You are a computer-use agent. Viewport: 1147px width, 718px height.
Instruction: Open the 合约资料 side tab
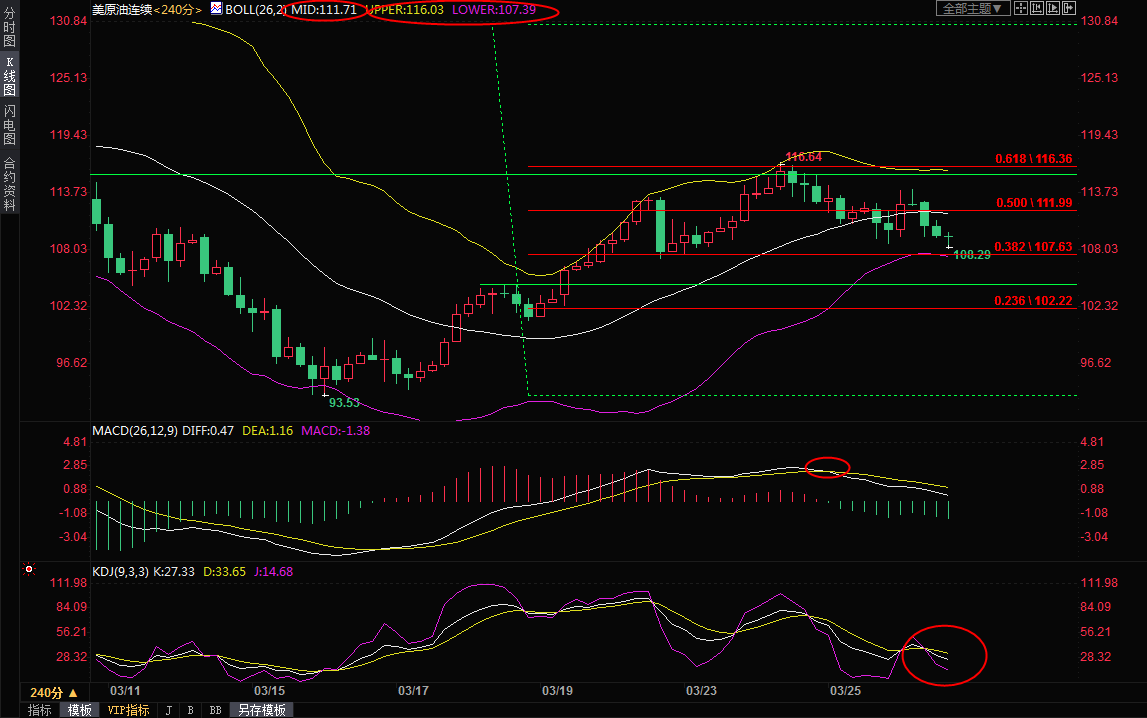point(9,184)
